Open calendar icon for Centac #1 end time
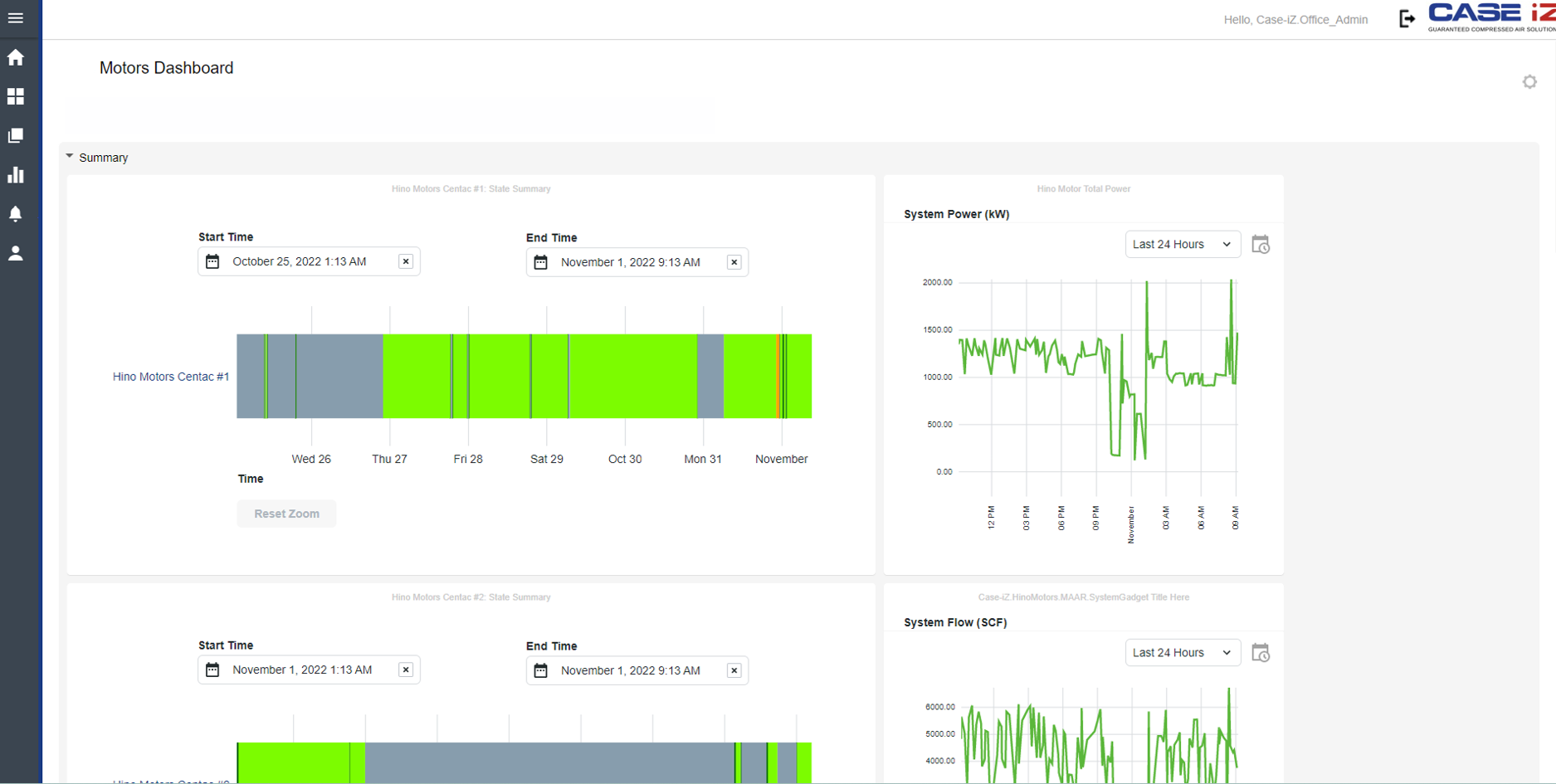1556x784 pixels. click(x=541, y=262)
